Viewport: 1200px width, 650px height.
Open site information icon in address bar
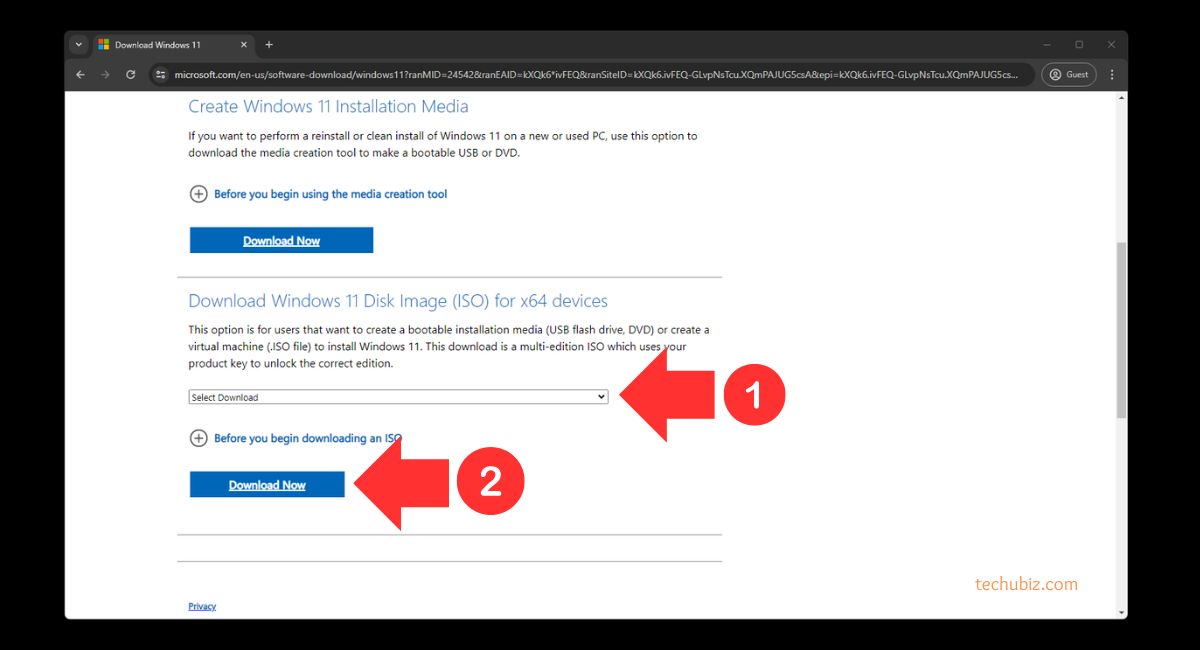pyautogui.click(x=161, y=75)
